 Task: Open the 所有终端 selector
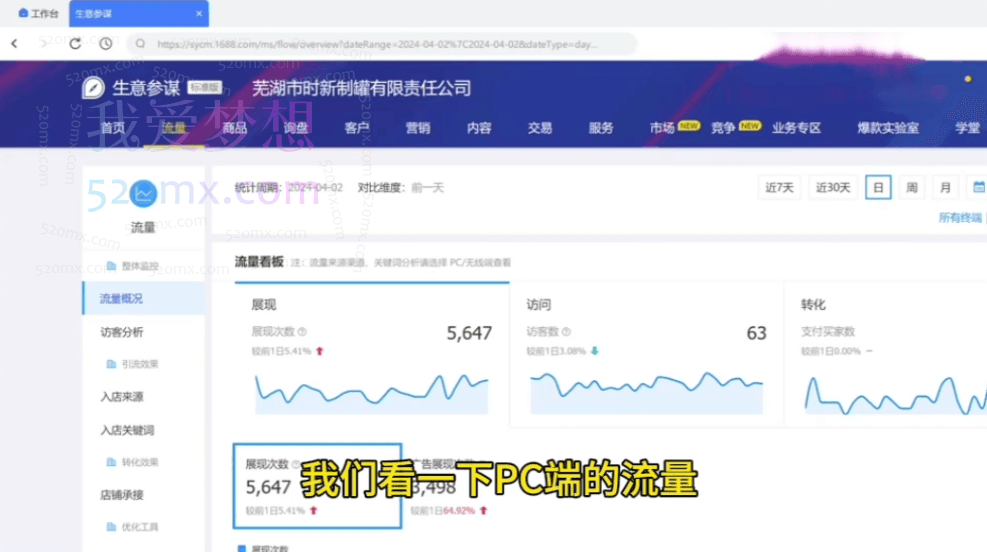[x=961, y=218]
